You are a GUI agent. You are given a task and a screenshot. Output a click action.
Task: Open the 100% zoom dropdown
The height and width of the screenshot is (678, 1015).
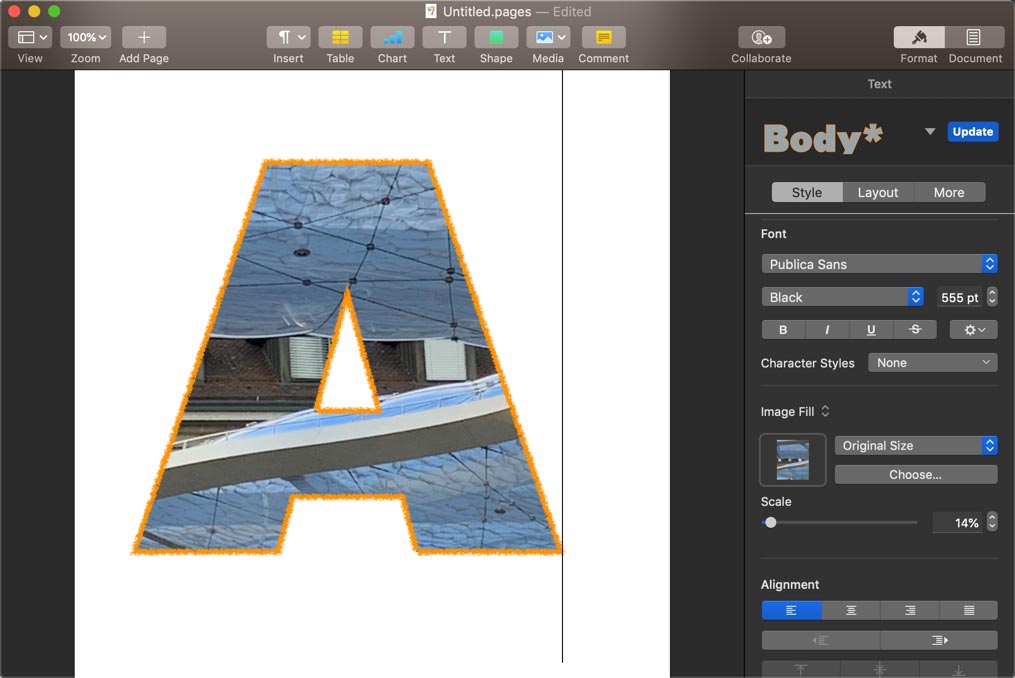pyautogui.click(x=85, y=38)
